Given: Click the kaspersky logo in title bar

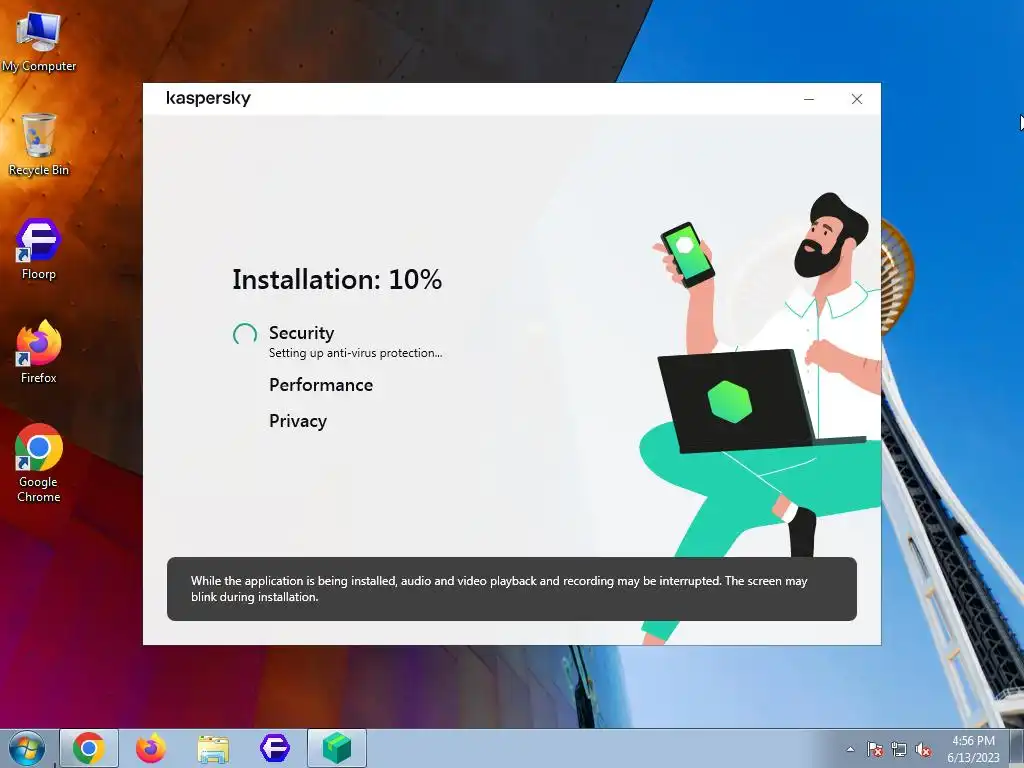Looking at the screenshot, I should pos(208,99).
